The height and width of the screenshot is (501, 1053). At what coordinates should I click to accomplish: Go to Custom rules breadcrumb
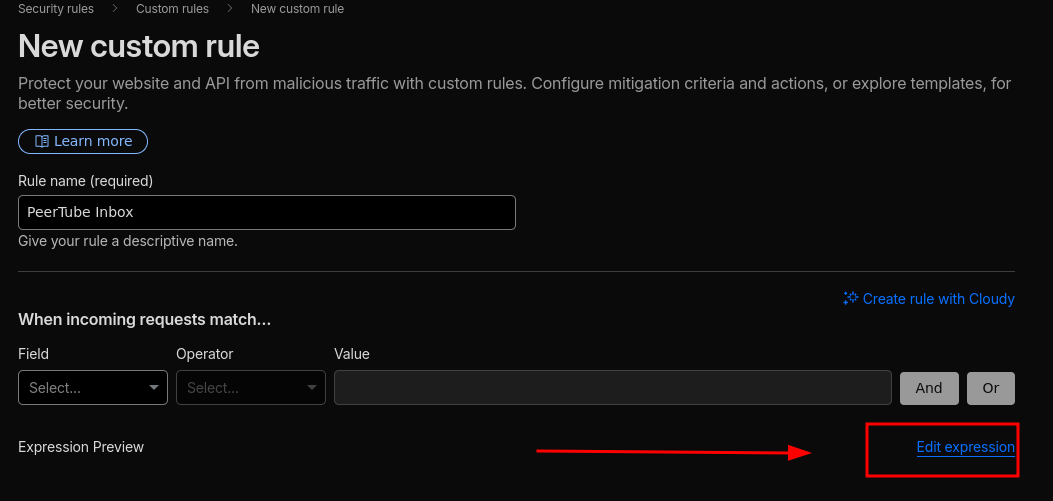click(172, 9)
